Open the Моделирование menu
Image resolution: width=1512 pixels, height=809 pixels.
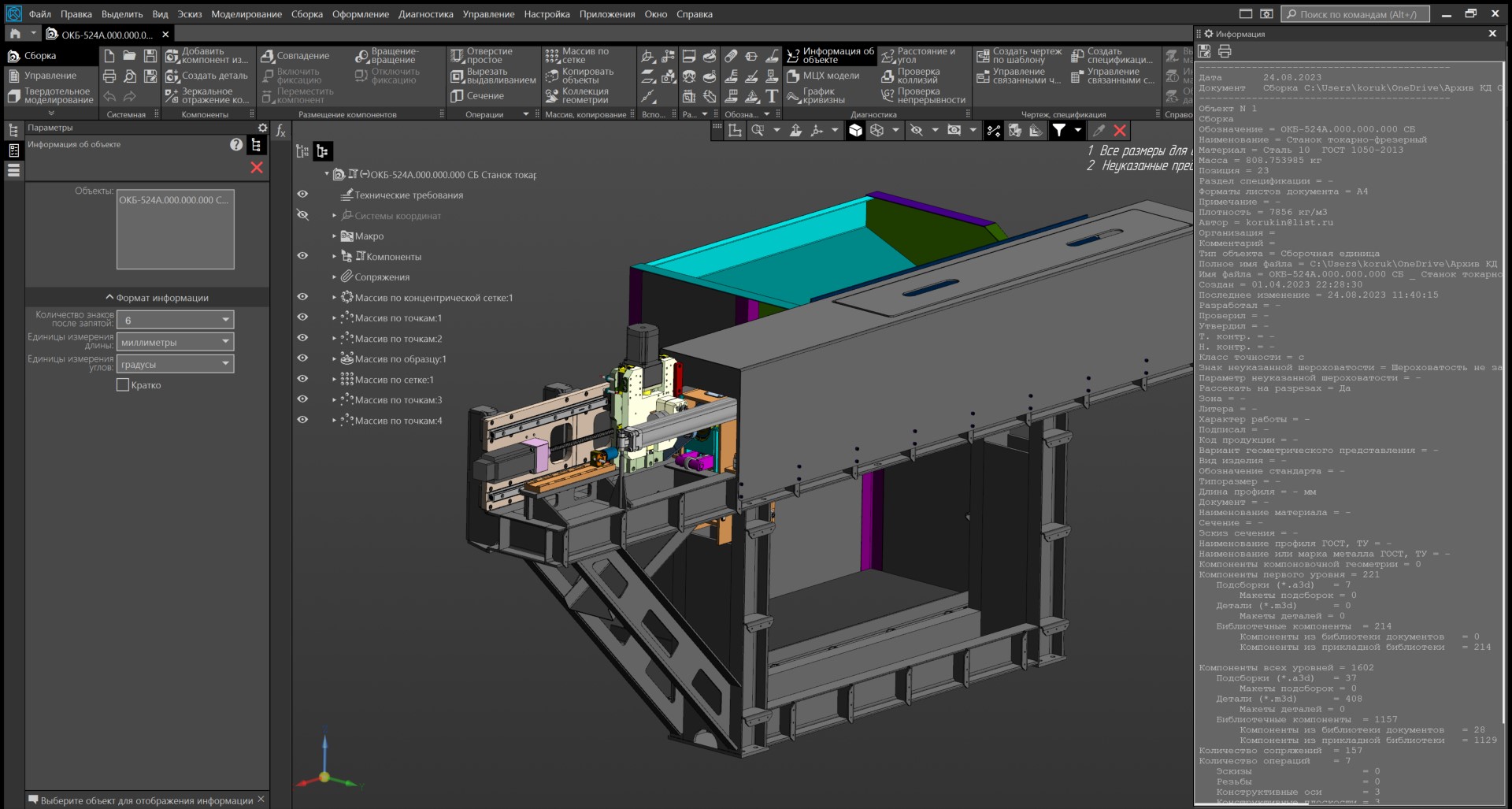246,14
